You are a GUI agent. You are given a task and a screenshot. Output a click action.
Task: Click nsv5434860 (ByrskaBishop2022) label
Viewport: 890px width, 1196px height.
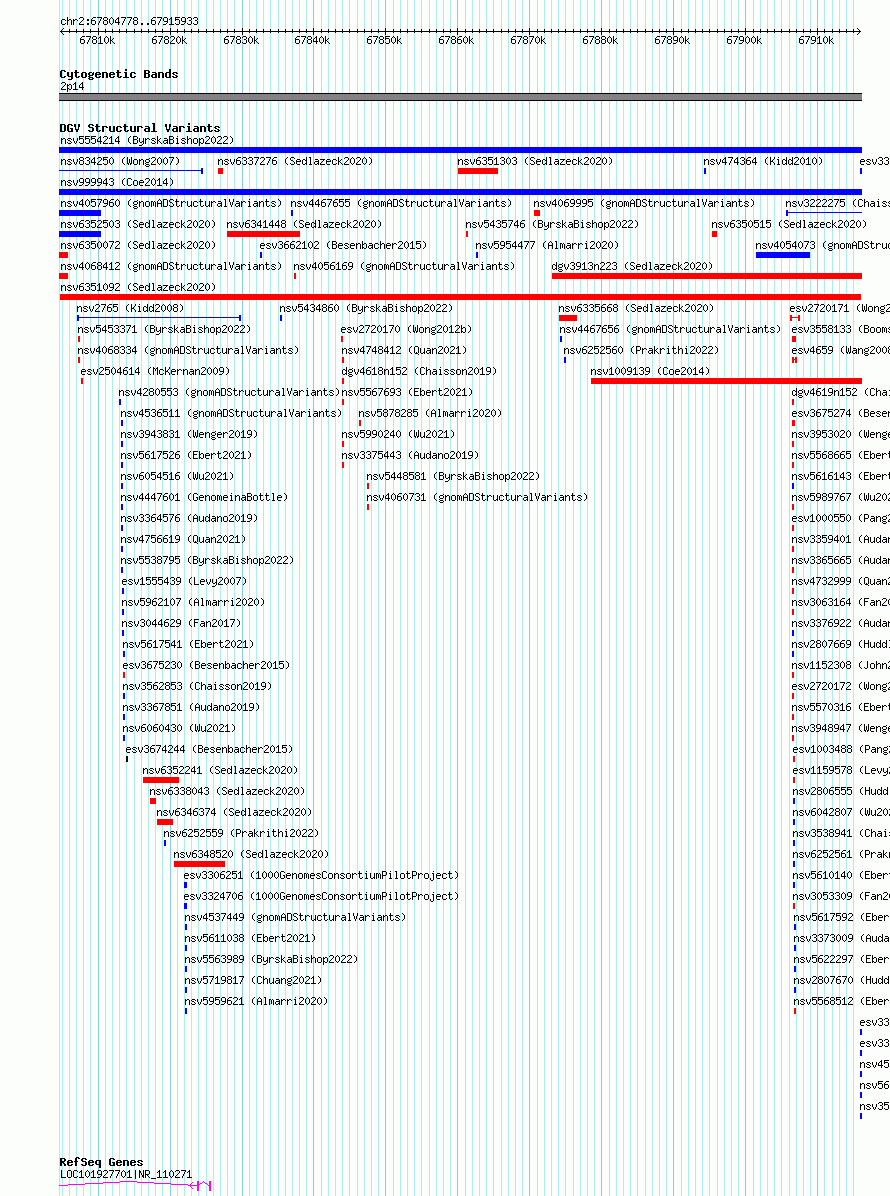(366, 308)
